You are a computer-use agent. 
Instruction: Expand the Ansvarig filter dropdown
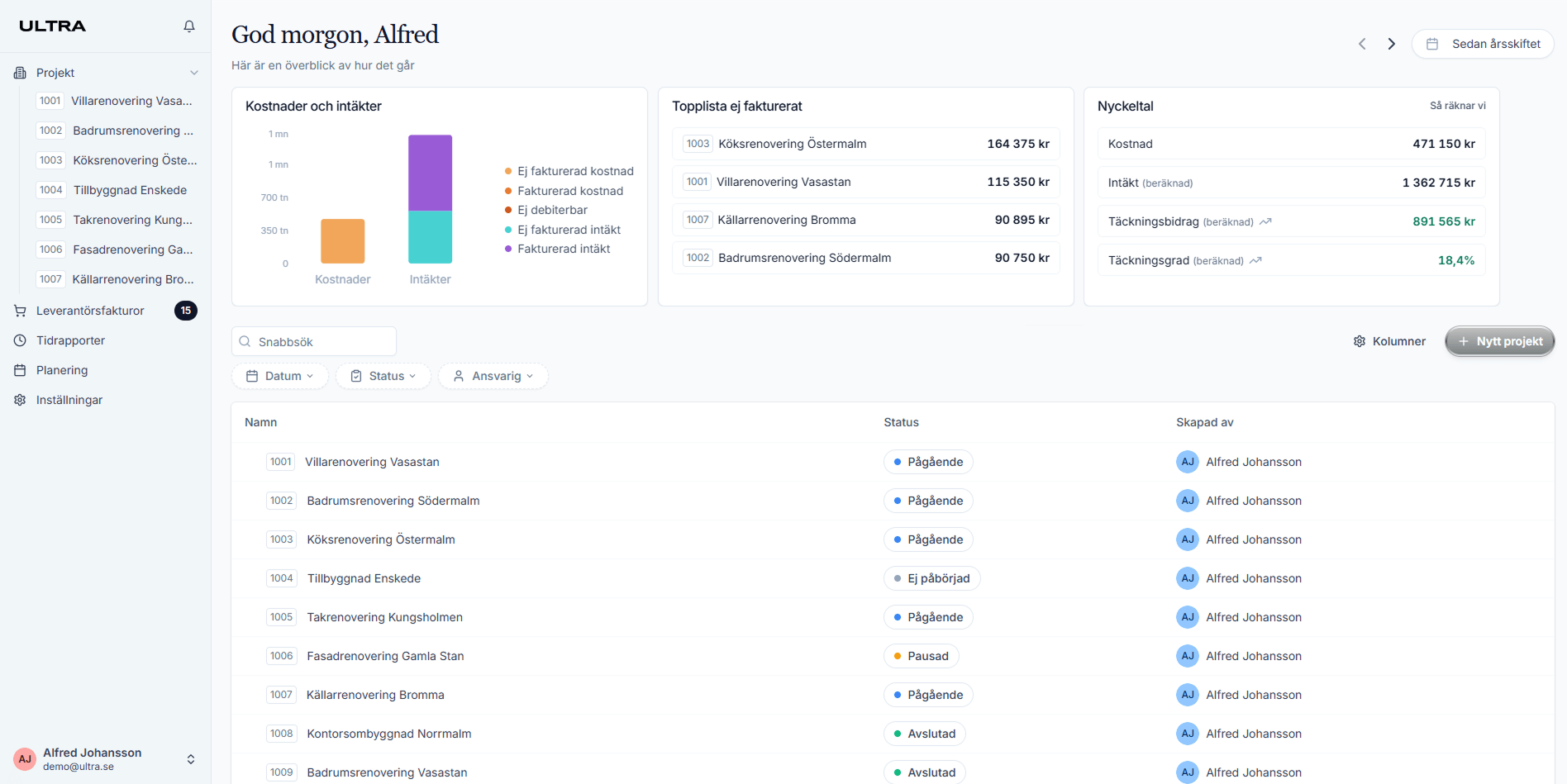493,376
